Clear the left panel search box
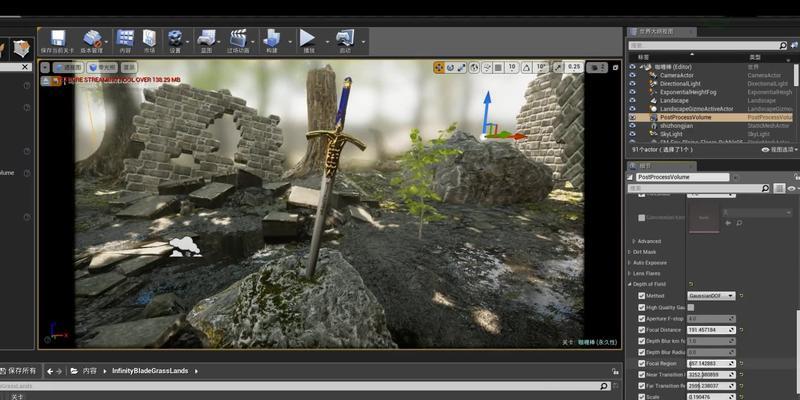The width and height of the screenshot is (800, 400). [x=24, y=67]
